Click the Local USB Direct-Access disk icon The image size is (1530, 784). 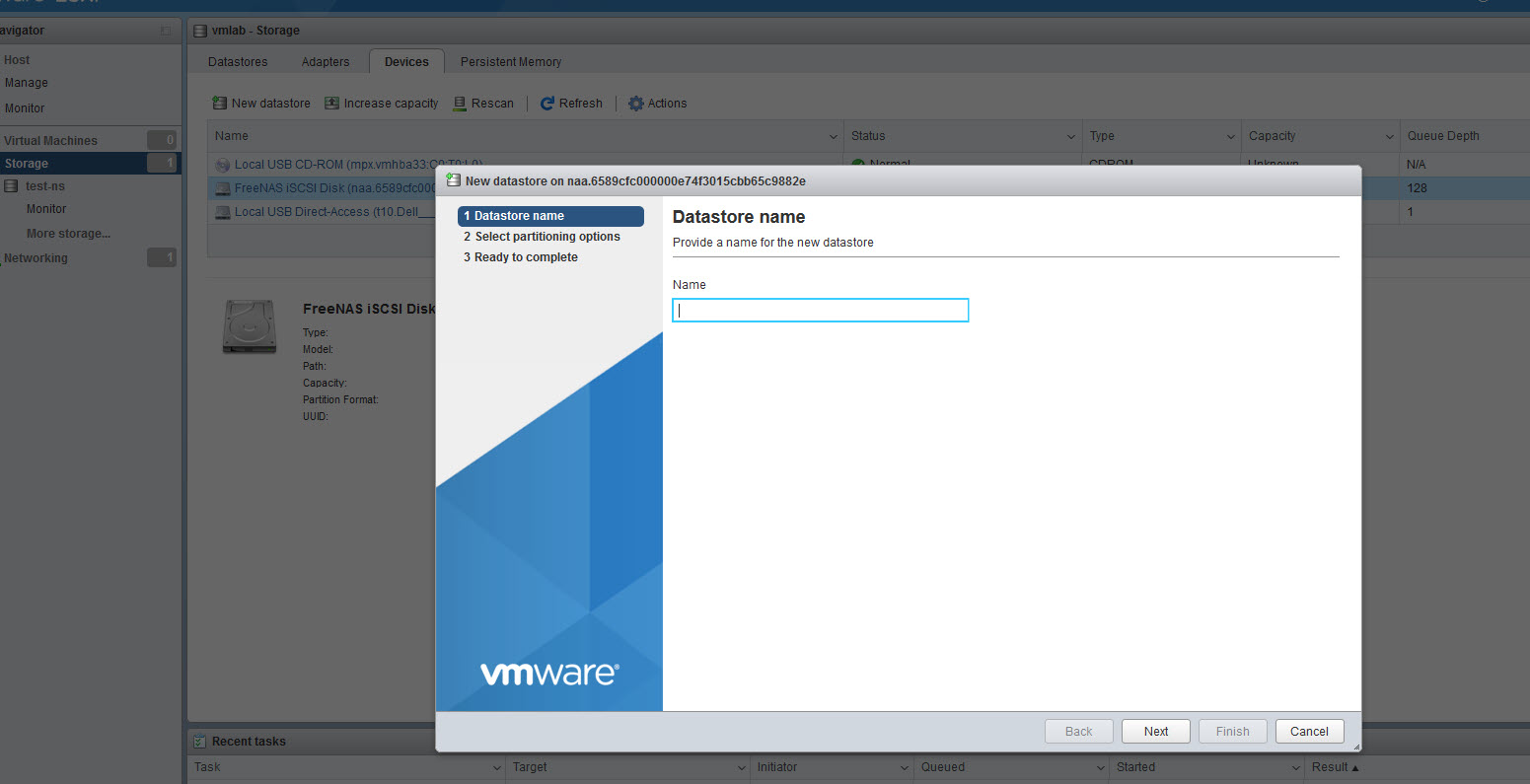(x=223, y=212)
